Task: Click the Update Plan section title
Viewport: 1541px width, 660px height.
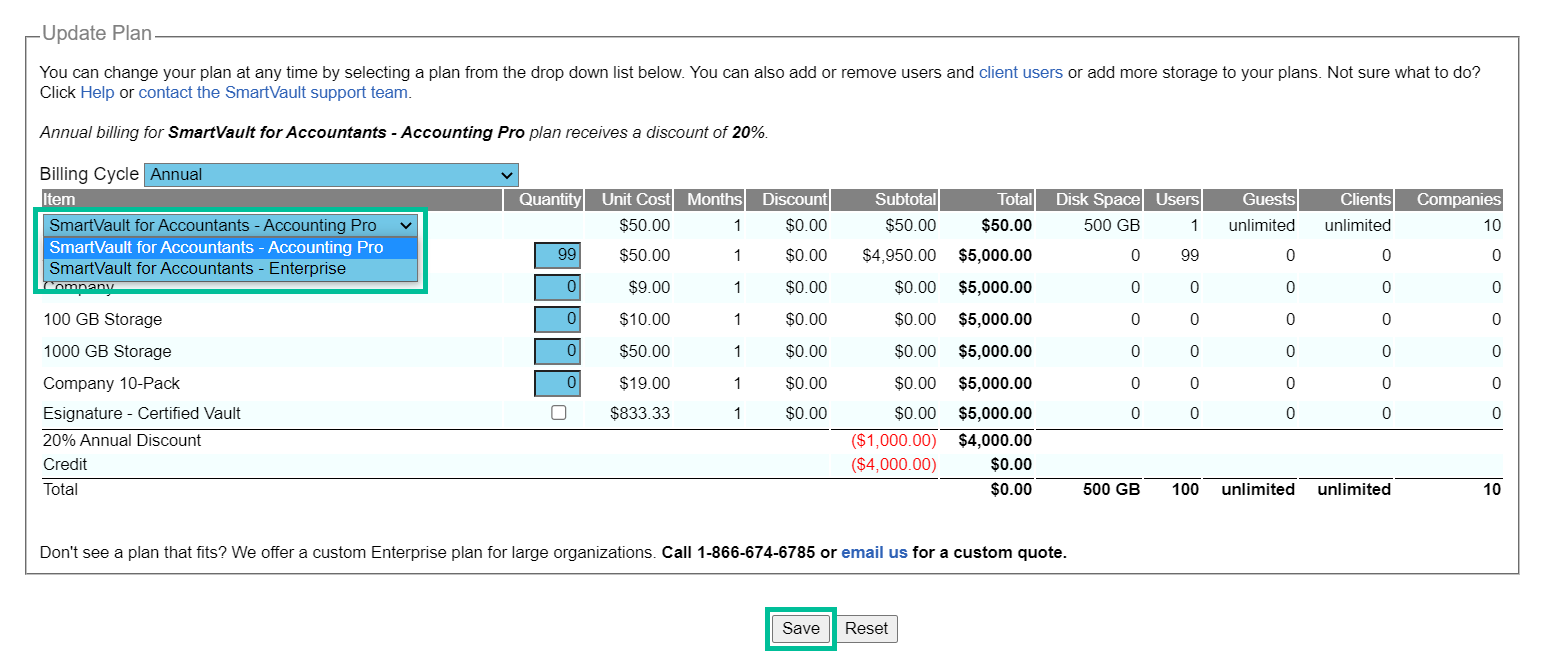Action: coord(97,33)
